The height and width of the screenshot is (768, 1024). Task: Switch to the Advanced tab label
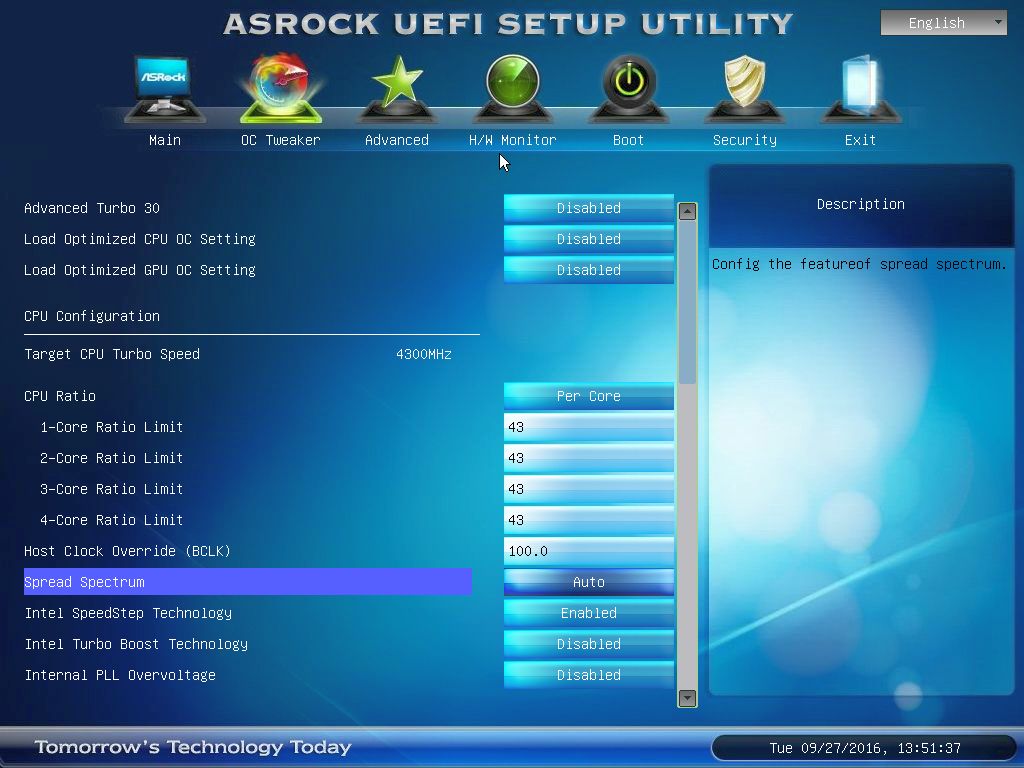tap(396, 140)
